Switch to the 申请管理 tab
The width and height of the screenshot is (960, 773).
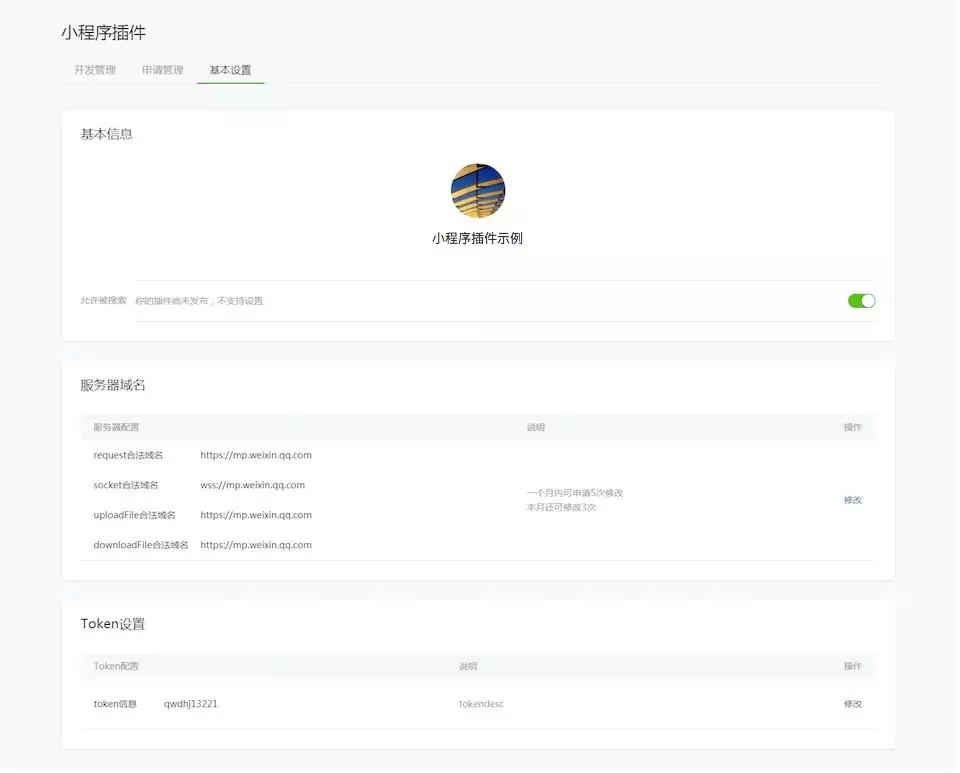tap(163, 70)
